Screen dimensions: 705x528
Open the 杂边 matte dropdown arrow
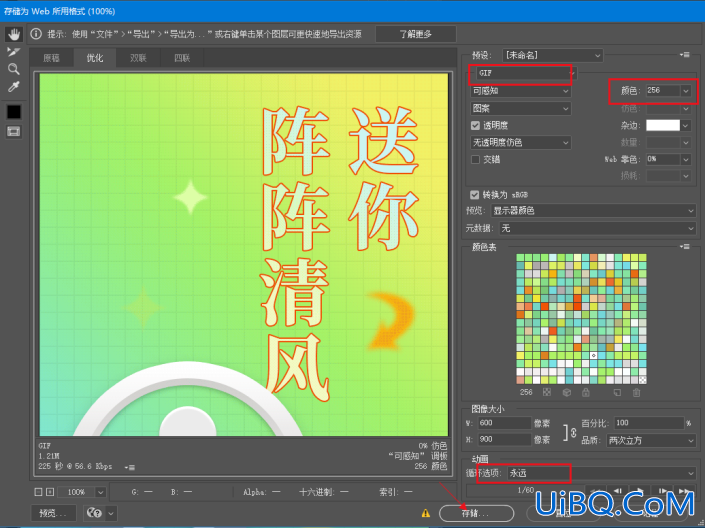[x=686, y=126]
